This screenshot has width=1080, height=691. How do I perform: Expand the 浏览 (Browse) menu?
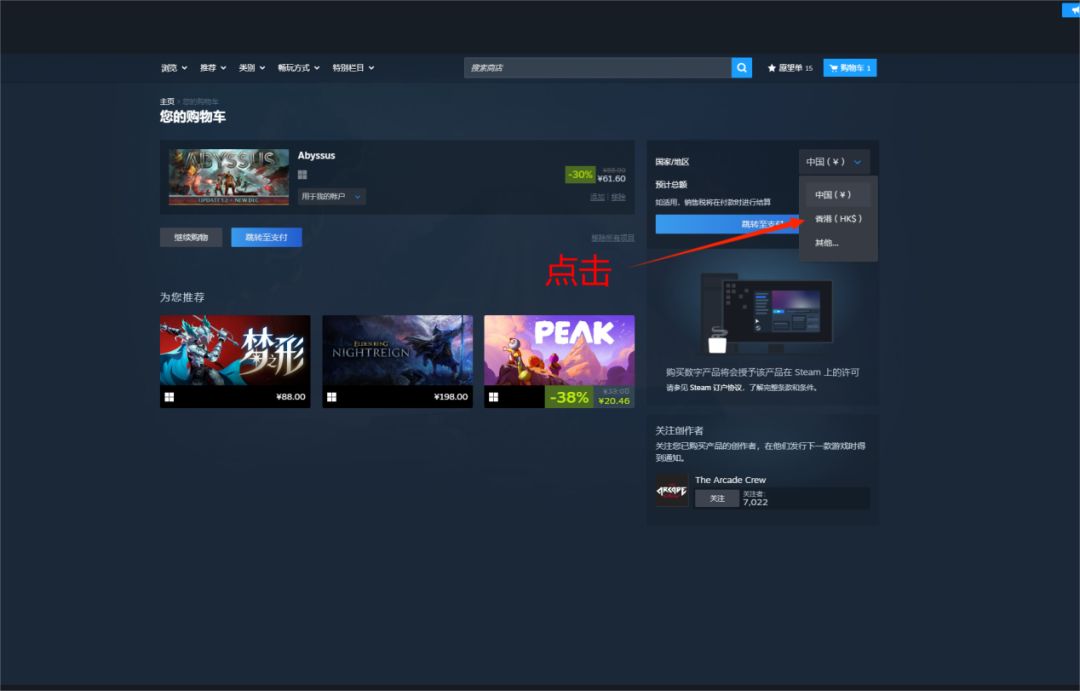coord(174,68)
